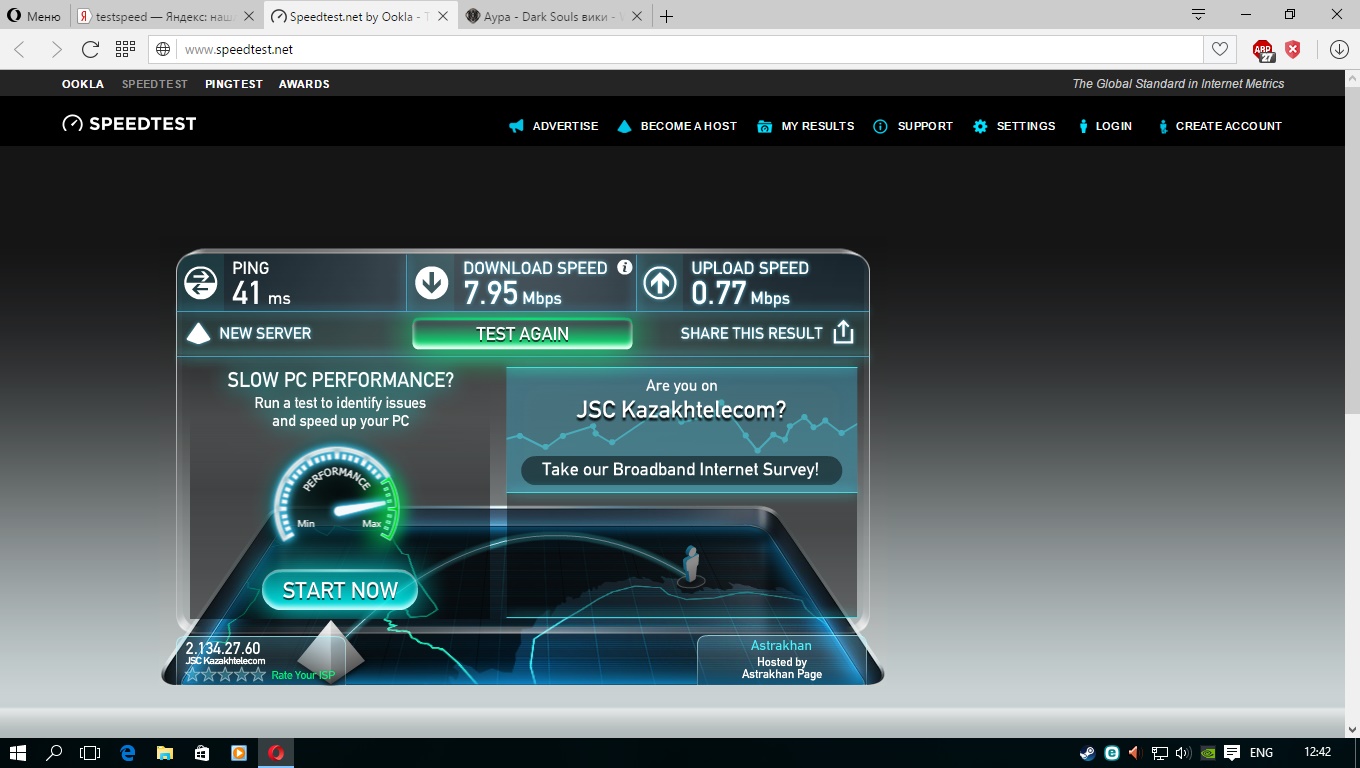
Task: Open CREATE ACCOUNT menu item
Action: coord(1219,126)
